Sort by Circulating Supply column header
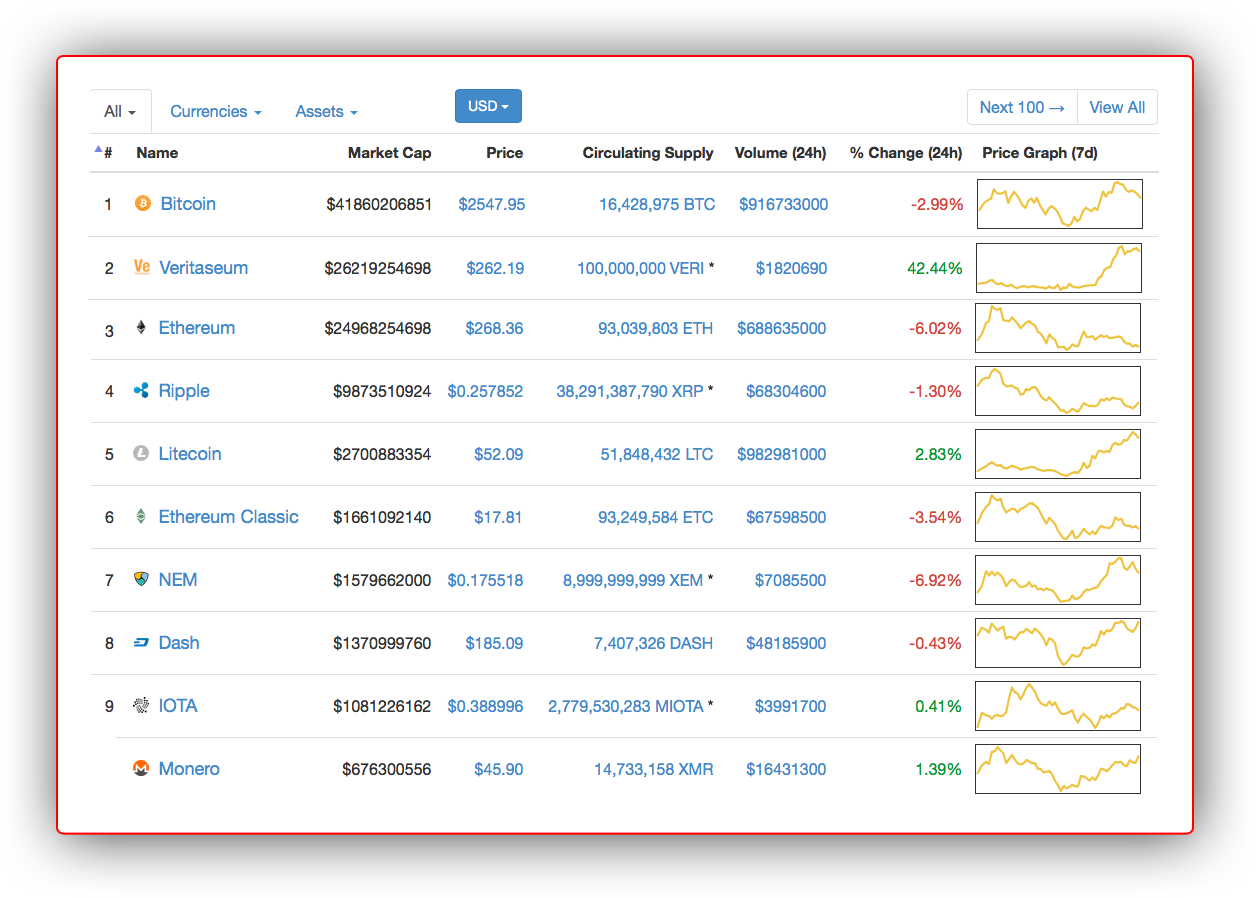The width and height of the screenshot is (1256, 898). pos(648,153)
